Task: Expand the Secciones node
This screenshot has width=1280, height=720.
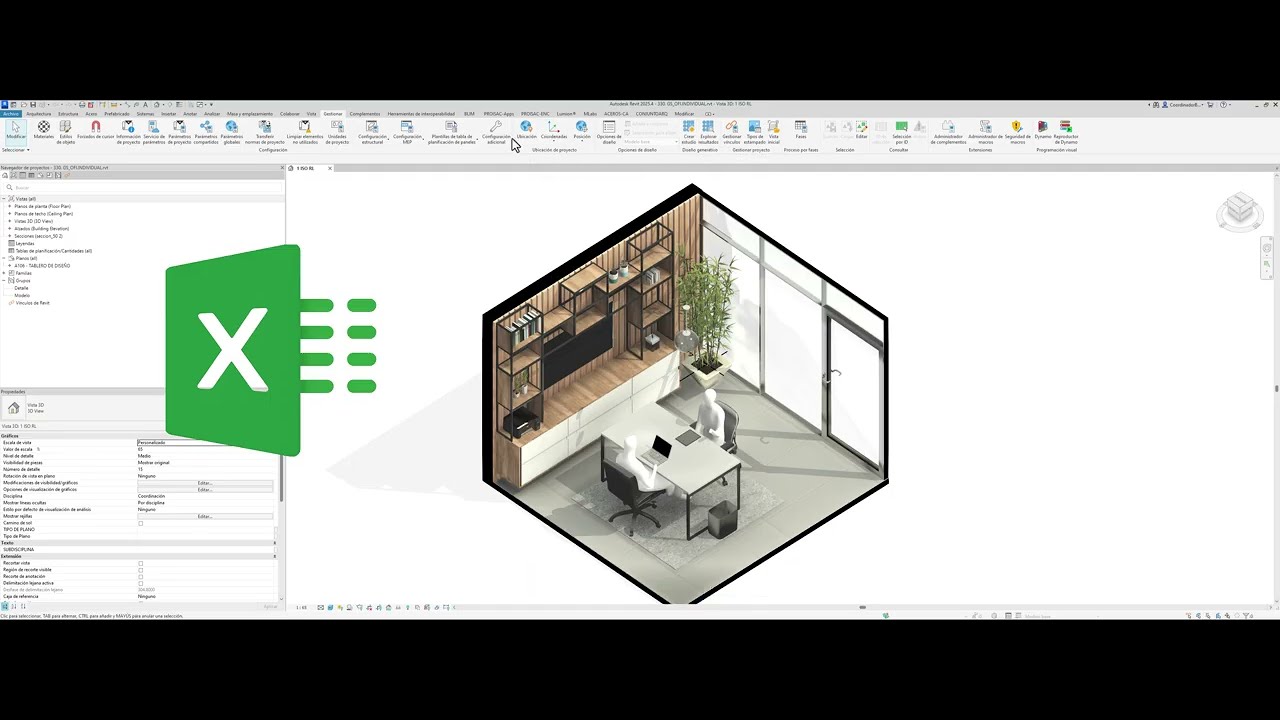Action: (x=10, y=236)
